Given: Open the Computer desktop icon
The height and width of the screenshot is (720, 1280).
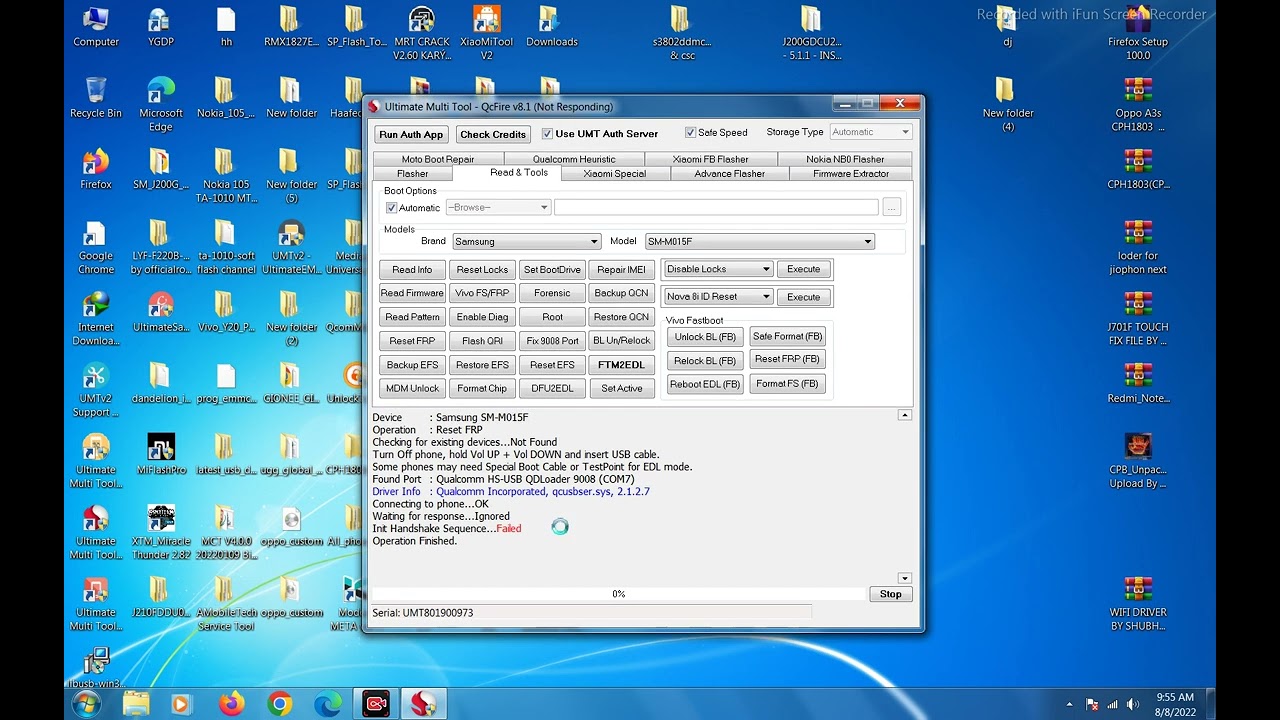Looking at the screenshot, I should click(96, 27).
